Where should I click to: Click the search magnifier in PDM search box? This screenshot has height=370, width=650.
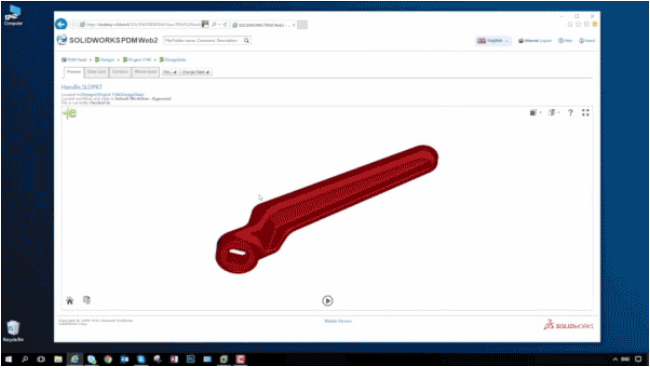pyautogui.click(x=246, y=41)
